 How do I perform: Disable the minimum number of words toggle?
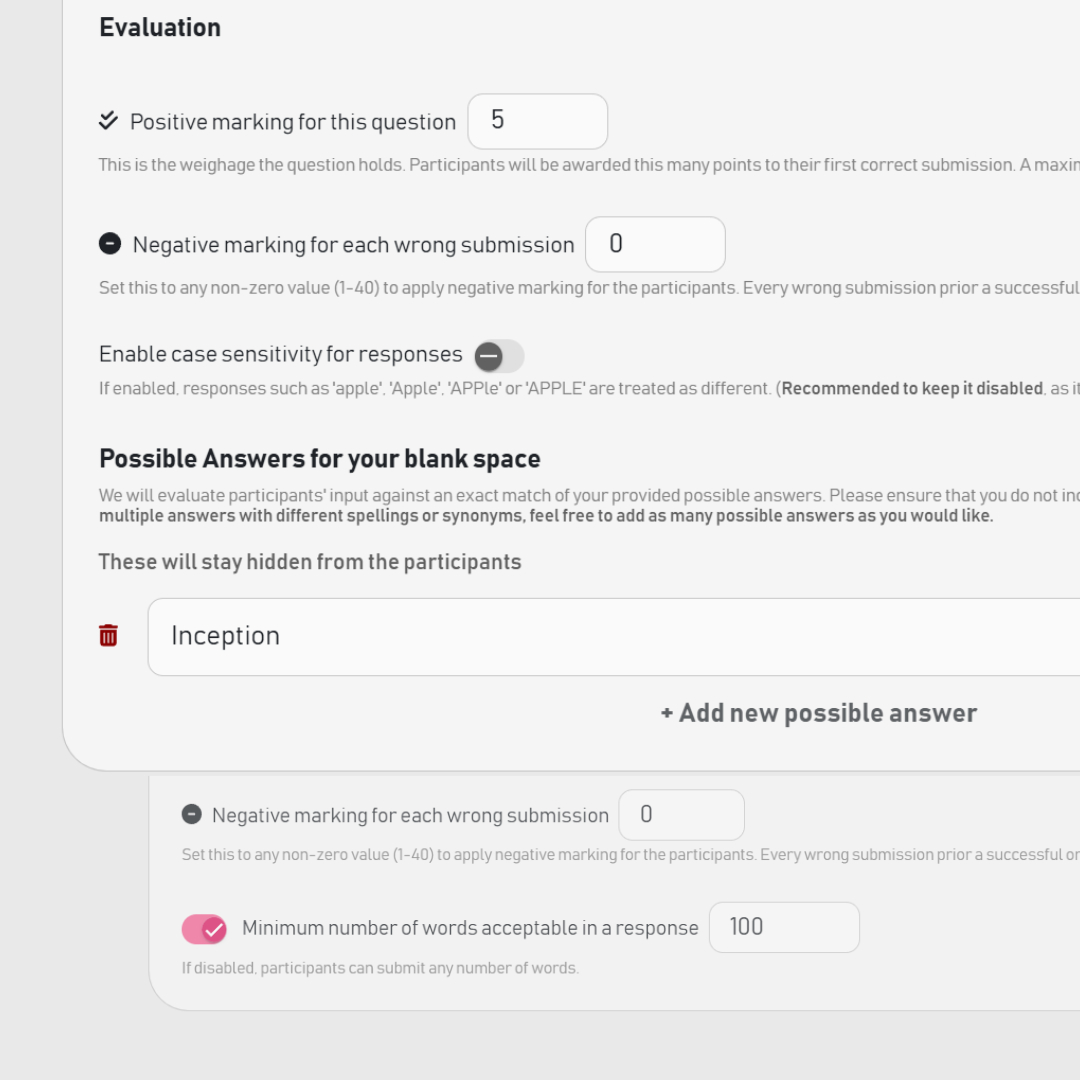tap(204, 929)
